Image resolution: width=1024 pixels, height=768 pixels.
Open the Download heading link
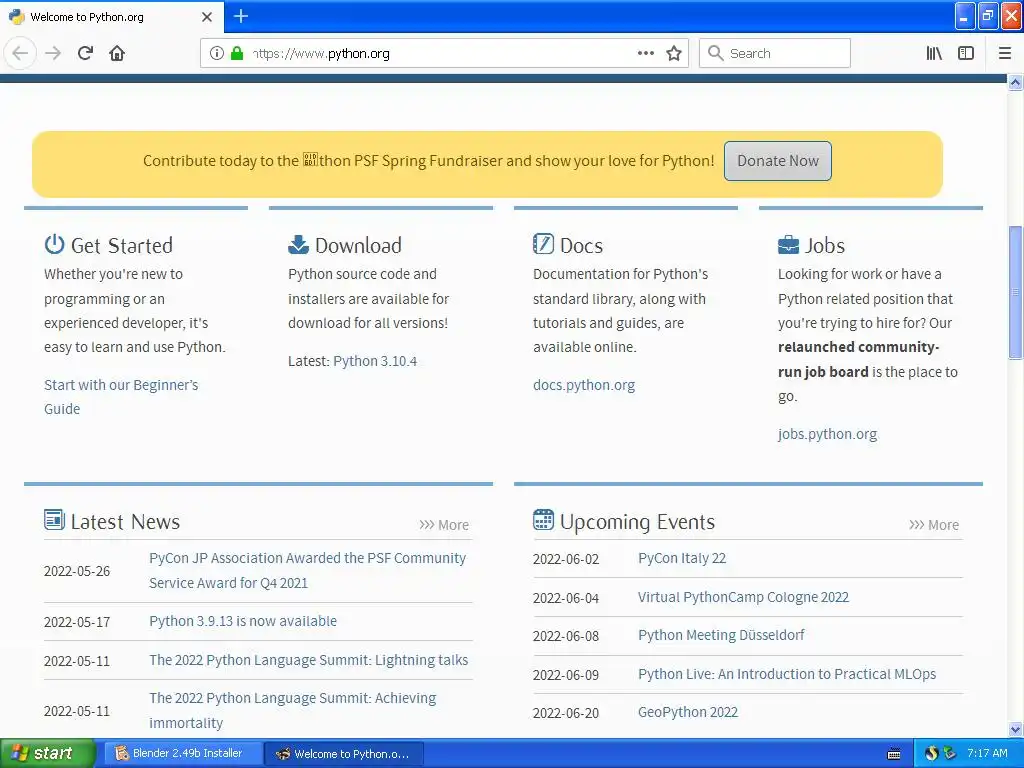[358, 246]
